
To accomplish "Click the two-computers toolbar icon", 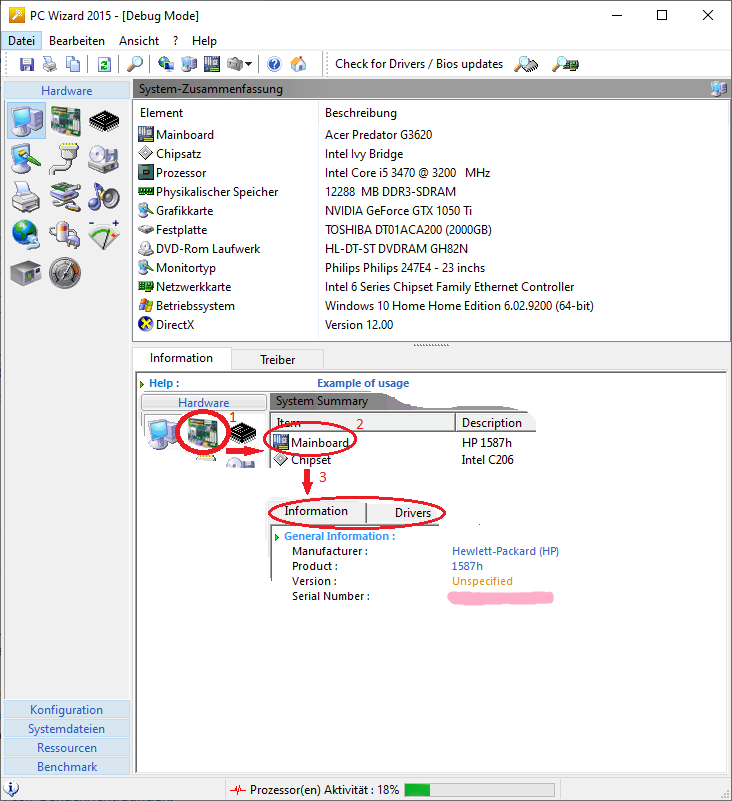I will click(188, 64).
